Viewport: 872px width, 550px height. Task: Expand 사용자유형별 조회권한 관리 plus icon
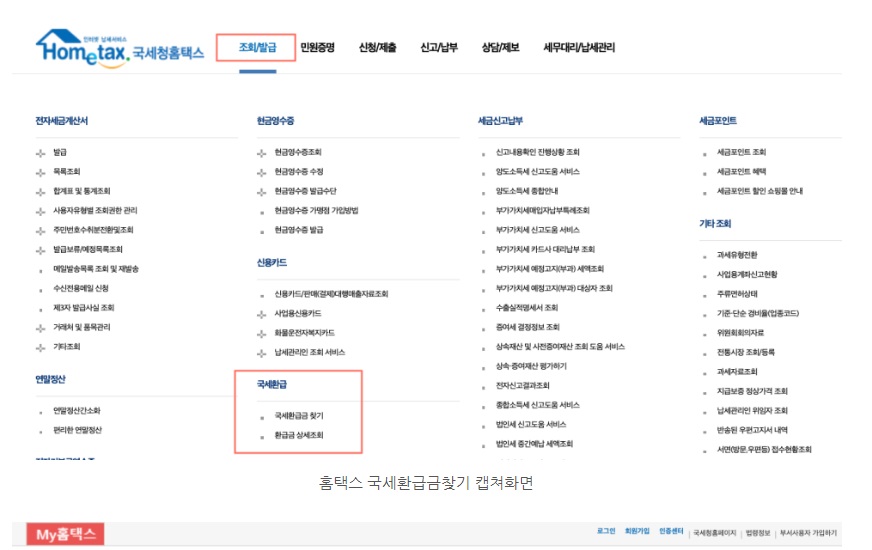pyautogui.click(x=41, y=211)
